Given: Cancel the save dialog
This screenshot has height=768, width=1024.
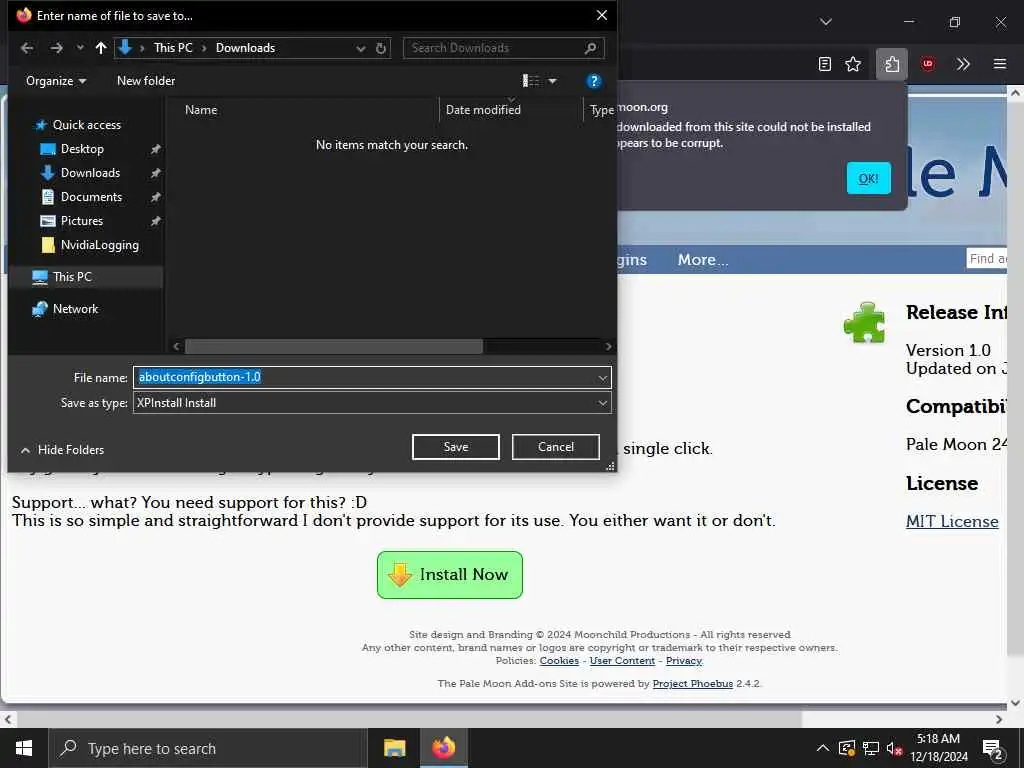Looking at the screenshot, I should pyautogui.click(x=556, y=447).
